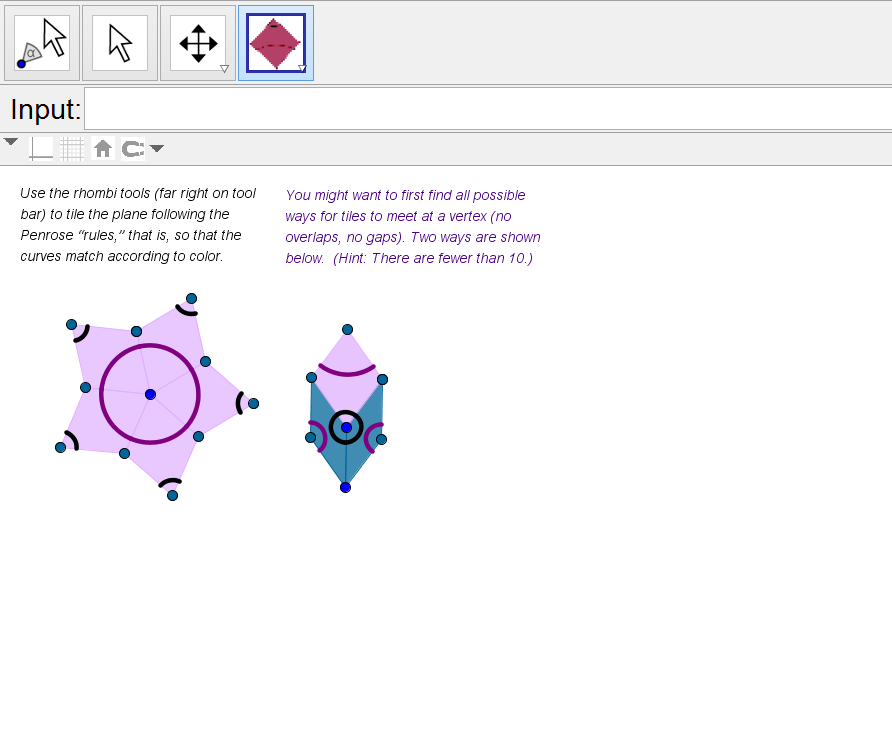Screen dimensions: 892x751
Task: Open the point capturing magnet icon
Action: pyautogui.click(x=133, y=148)
